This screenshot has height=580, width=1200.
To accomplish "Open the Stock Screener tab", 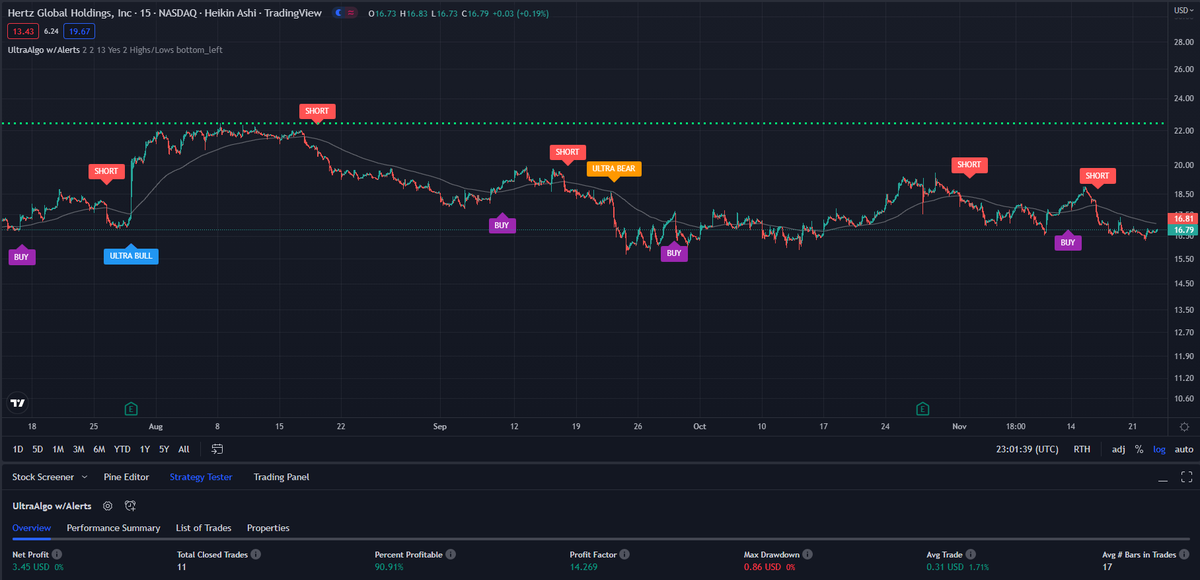I will pyautogui.click(x=42, y=477).
